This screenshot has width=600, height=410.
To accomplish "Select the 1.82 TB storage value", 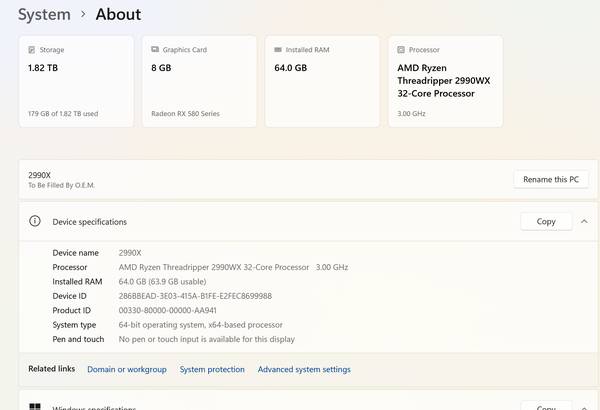I will click(x=43, y=68).
